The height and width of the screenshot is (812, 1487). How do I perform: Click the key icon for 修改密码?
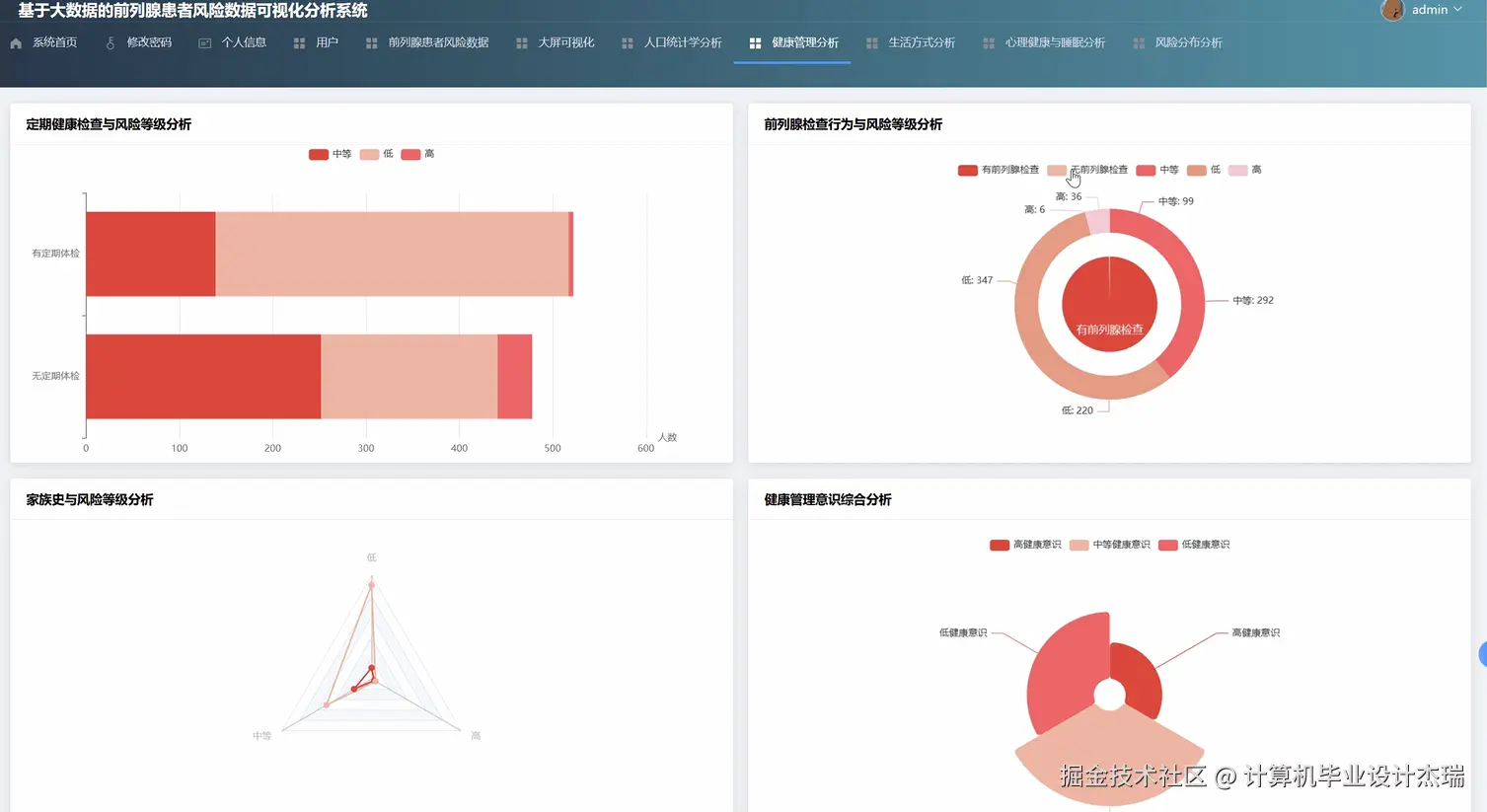click(111, 43)
